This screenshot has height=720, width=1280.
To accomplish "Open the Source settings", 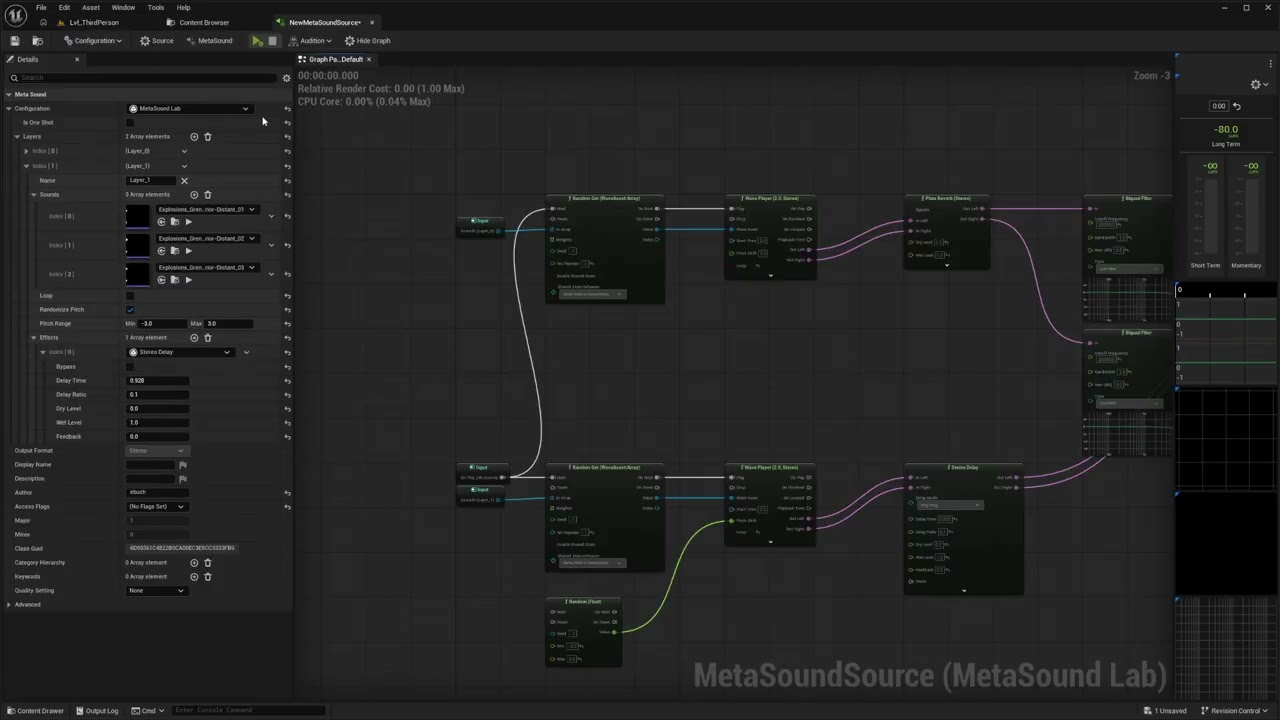I will pos(157,41).
